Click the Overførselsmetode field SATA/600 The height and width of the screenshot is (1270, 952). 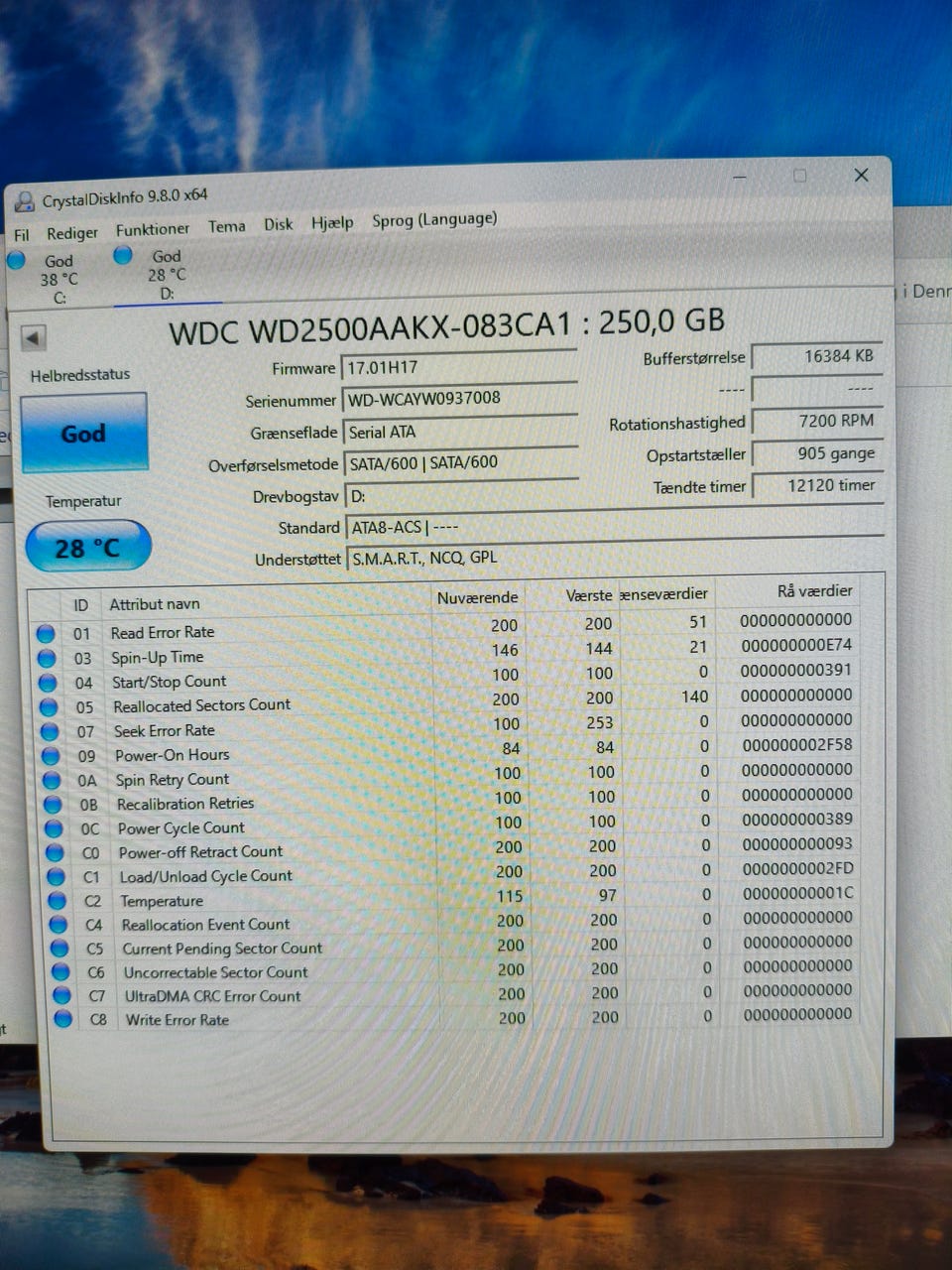[460, 463]
